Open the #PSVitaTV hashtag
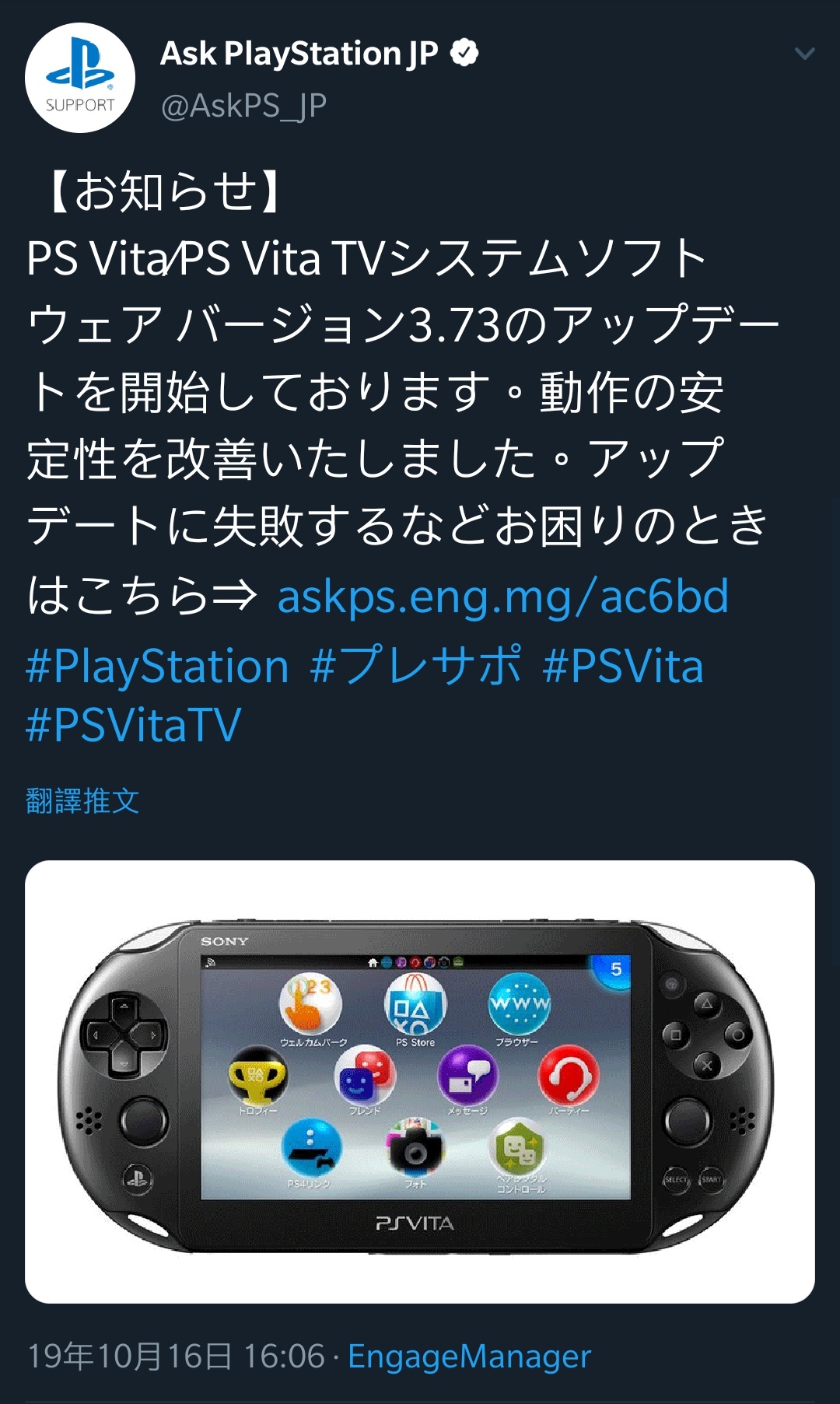The width and height of the screenshot is (840, 1404). (x=133, y=725)
